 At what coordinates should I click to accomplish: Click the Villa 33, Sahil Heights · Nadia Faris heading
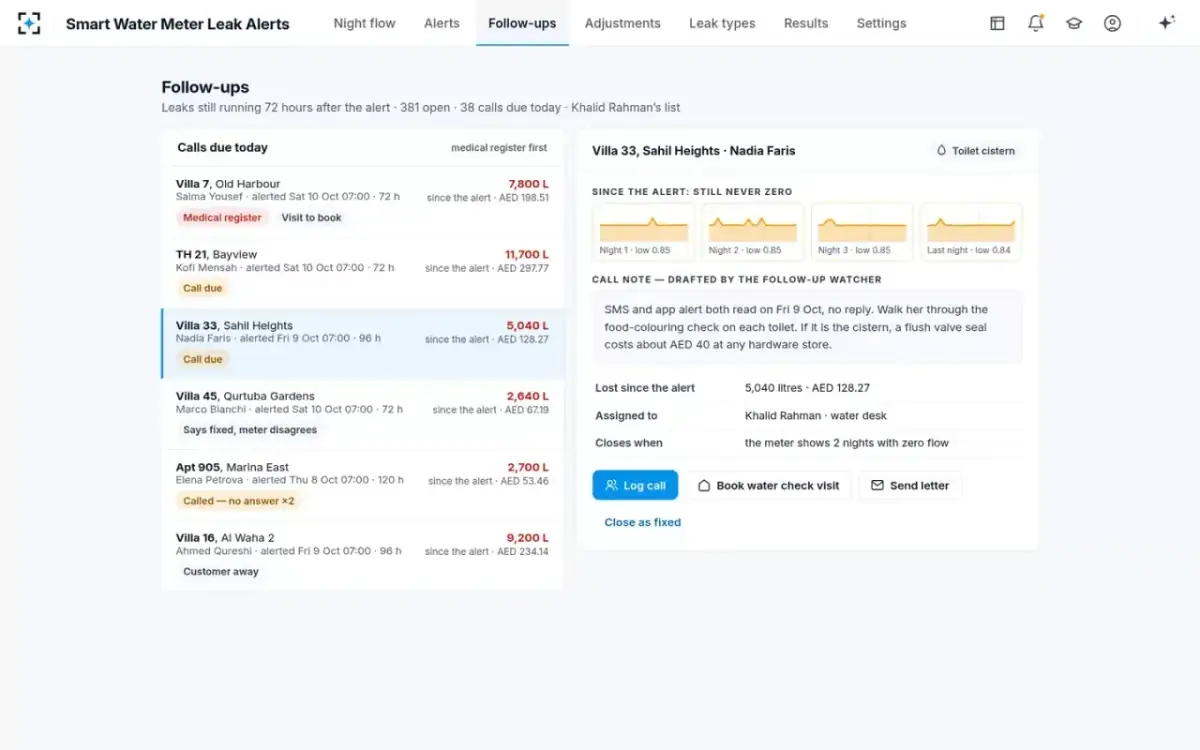694,151
